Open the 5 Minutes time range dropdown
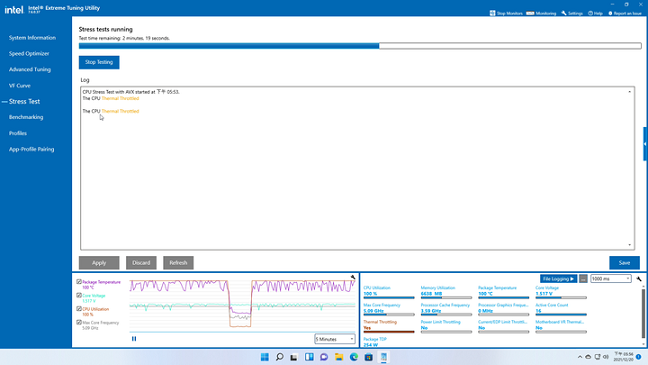The height and width of the screenshot is (365, 648). 335,339
